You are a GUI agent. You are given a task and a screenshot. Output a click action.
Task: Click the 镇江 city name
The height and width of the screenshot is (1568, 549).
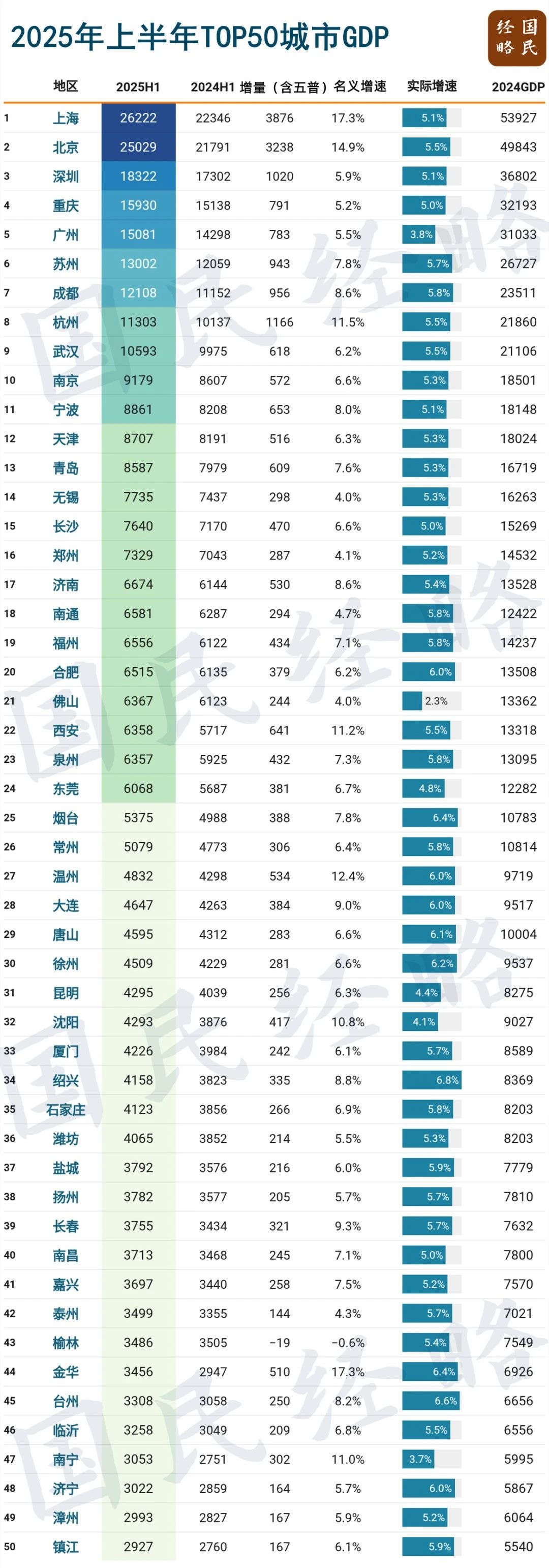click(x=65, y=1547)
